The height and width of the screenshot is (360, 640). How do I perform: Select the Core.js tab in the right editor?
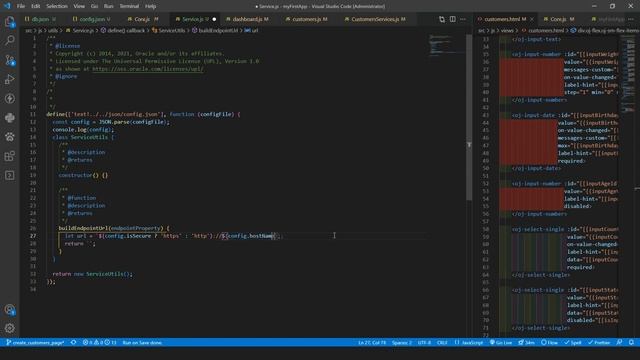(562, 19)
